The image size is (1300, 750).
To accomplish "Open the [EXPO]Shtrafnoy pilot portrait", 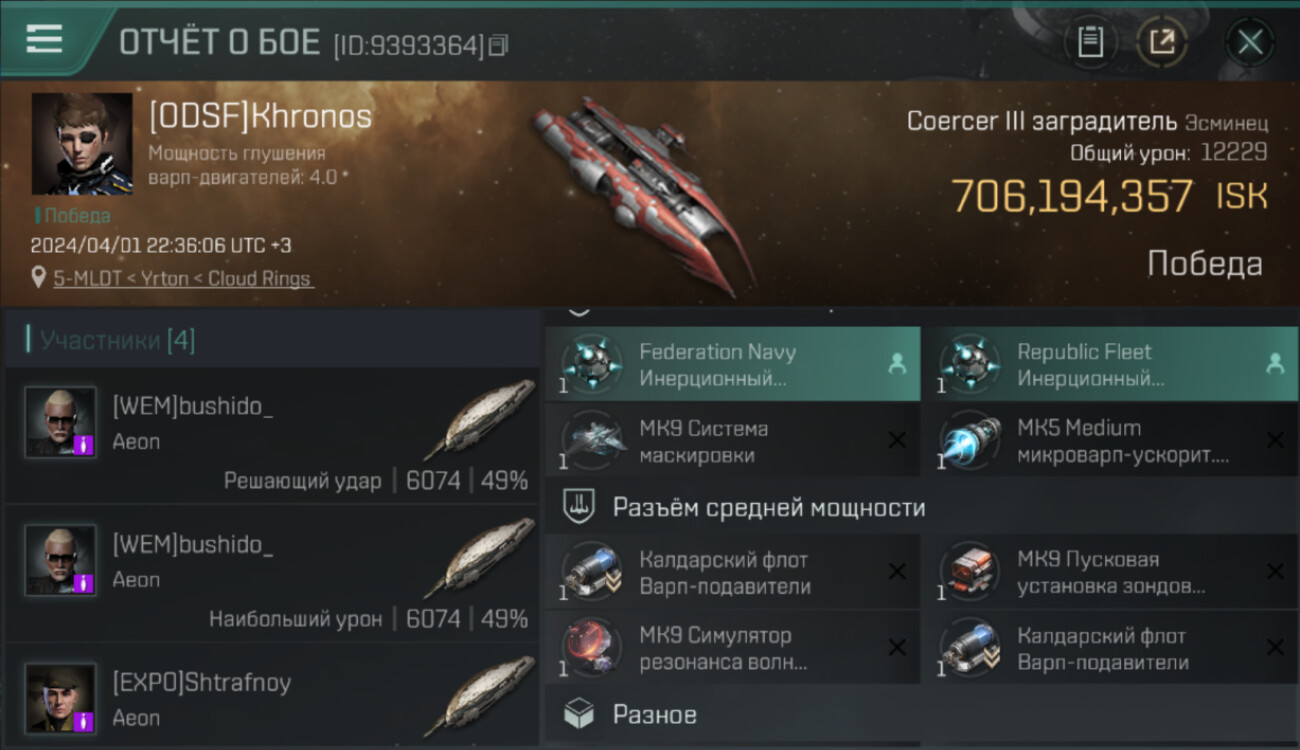I will [x=61, y=697].
